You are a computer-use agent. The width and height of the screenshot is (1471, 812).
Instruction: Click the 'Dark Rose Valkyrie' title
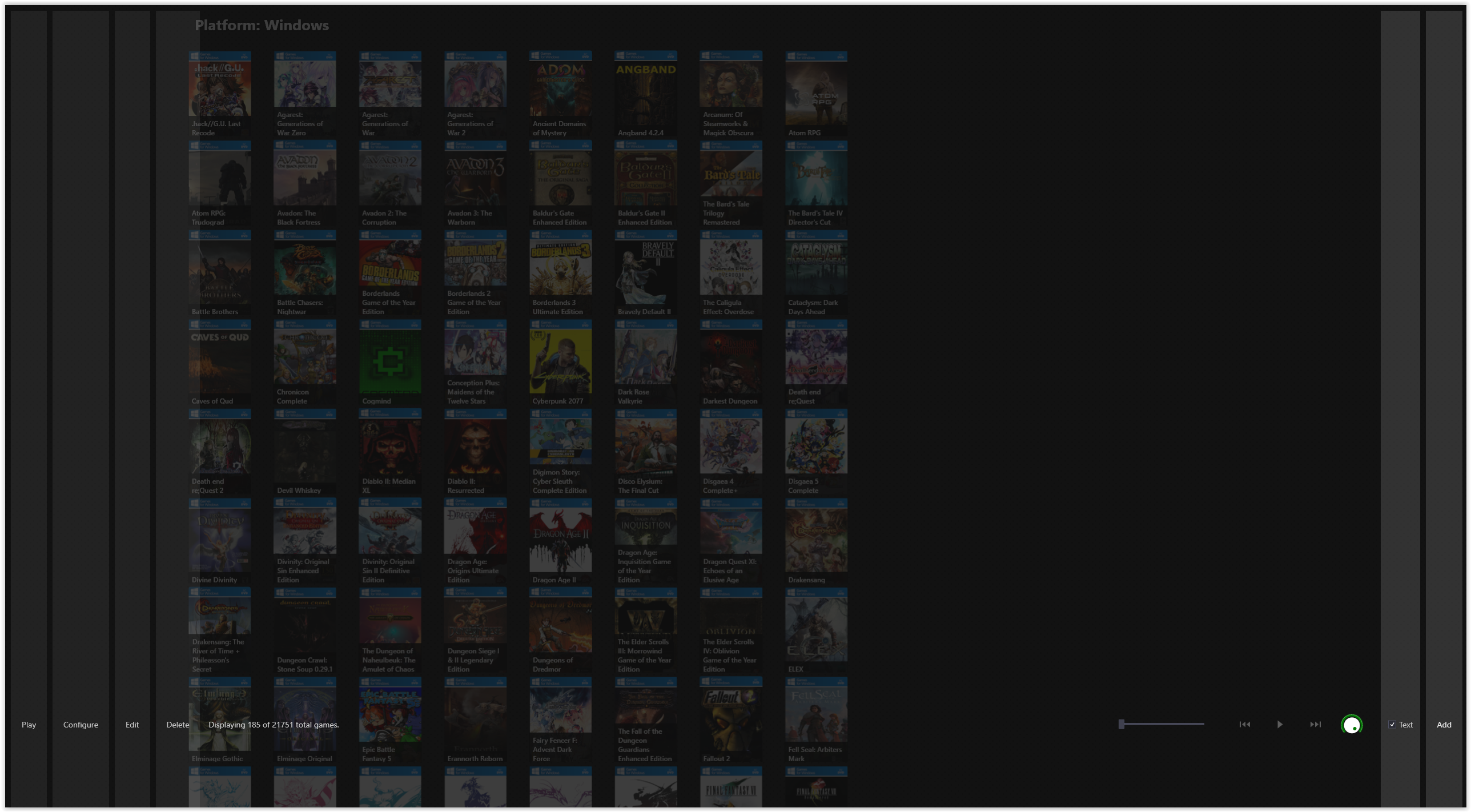633,396
